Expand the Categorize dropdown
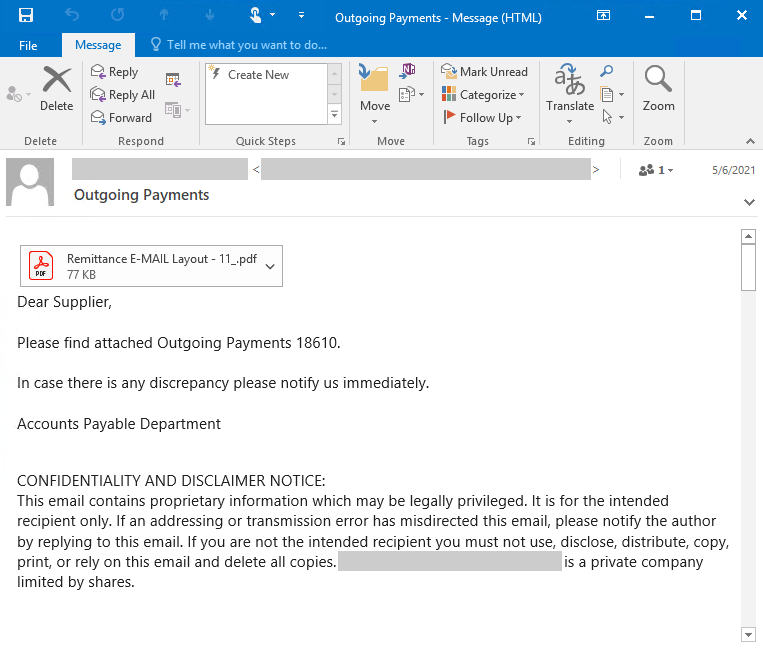Image resolution: width=763 pixels, height=653 pixels. (x=486, y=95)
